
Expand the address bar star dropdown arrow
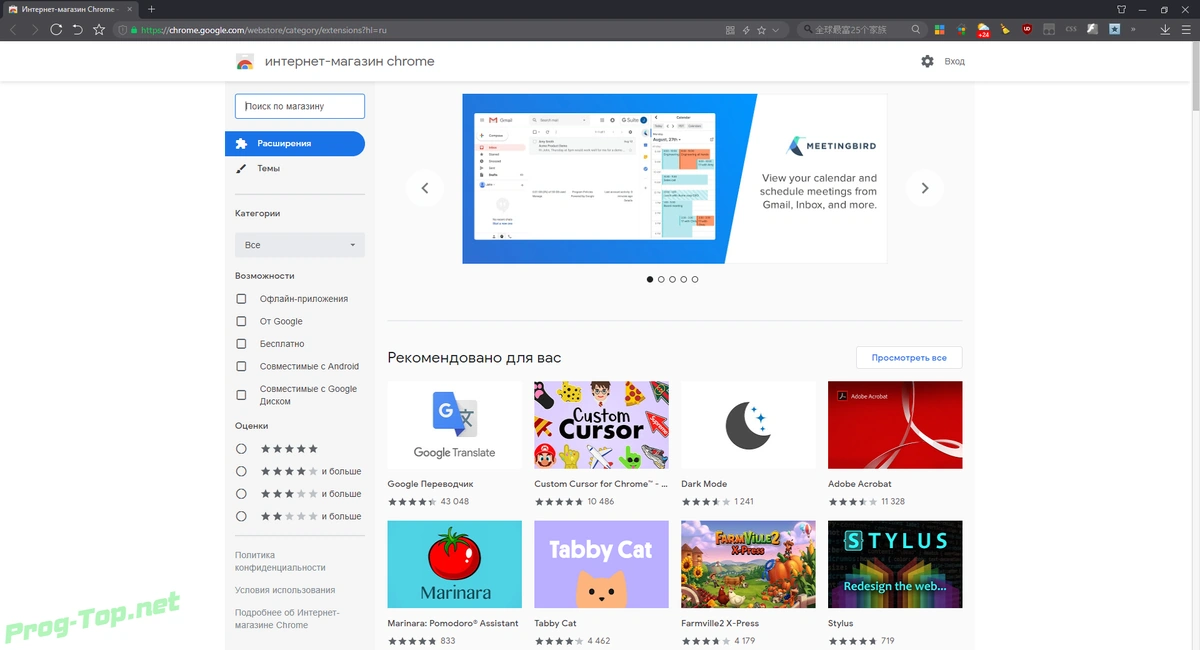point(775,30)
